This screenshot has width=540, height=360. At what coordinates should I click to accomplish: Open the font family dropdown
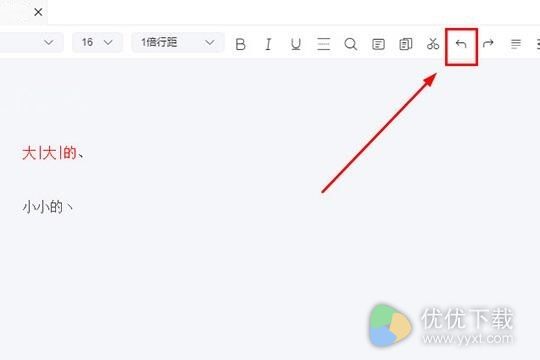click(x=31, y=43)
